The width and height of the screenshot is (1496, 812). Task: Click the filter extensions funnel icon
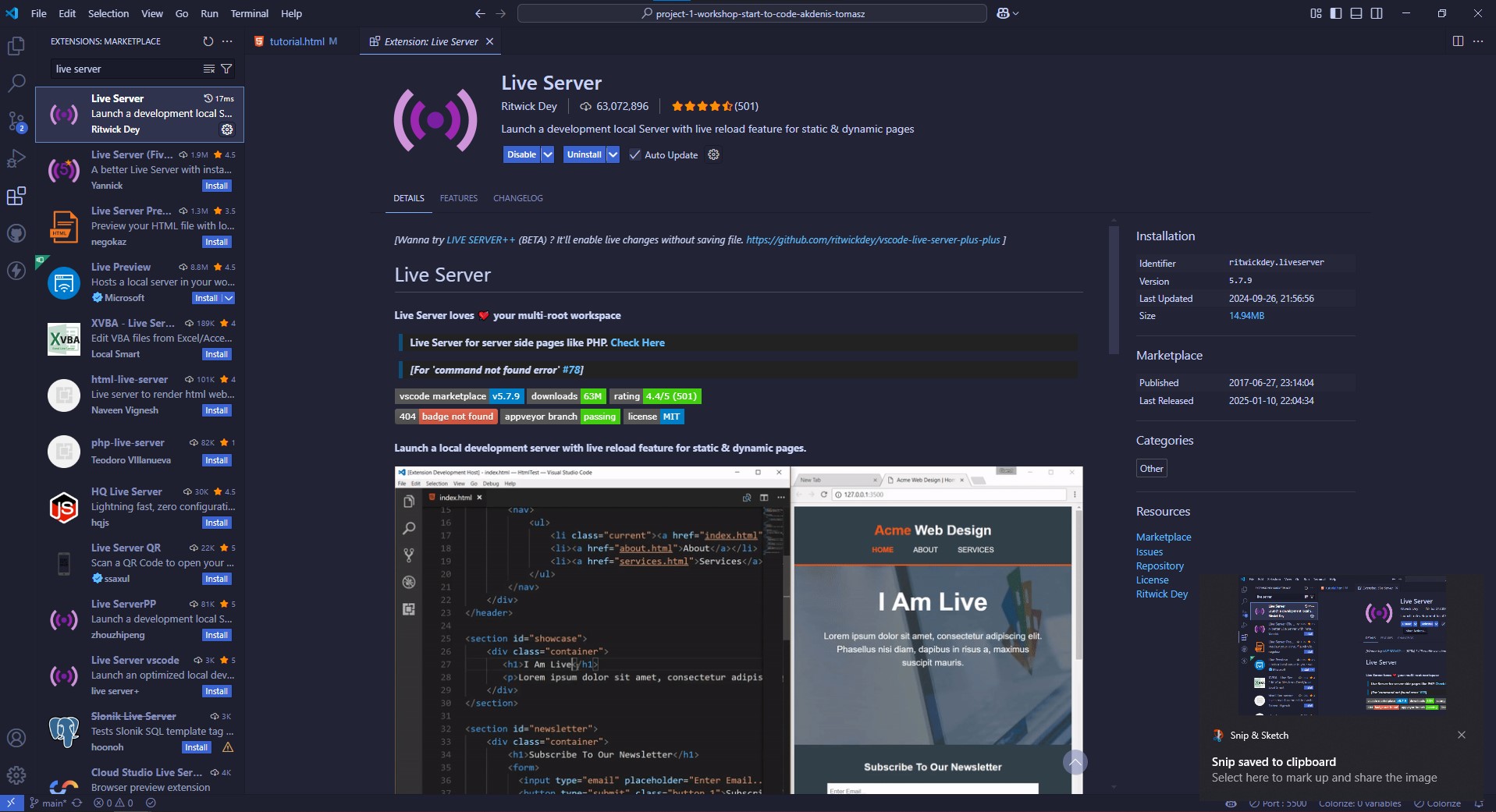pyautogui.click(x=226, y=69)
